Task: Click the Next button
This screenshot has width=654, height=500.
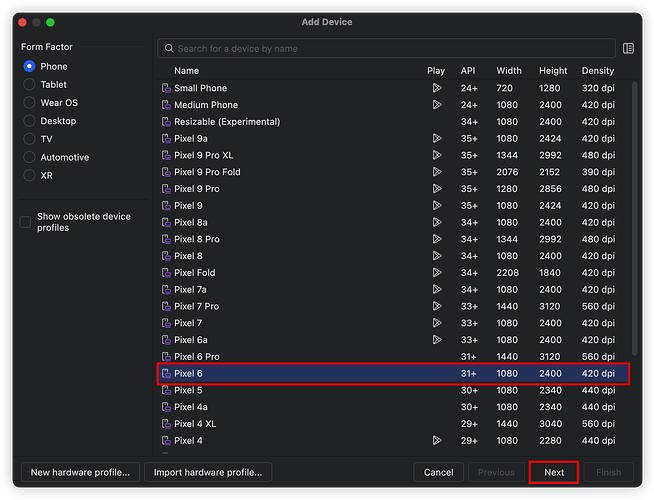Action: (x=553, y=472)
